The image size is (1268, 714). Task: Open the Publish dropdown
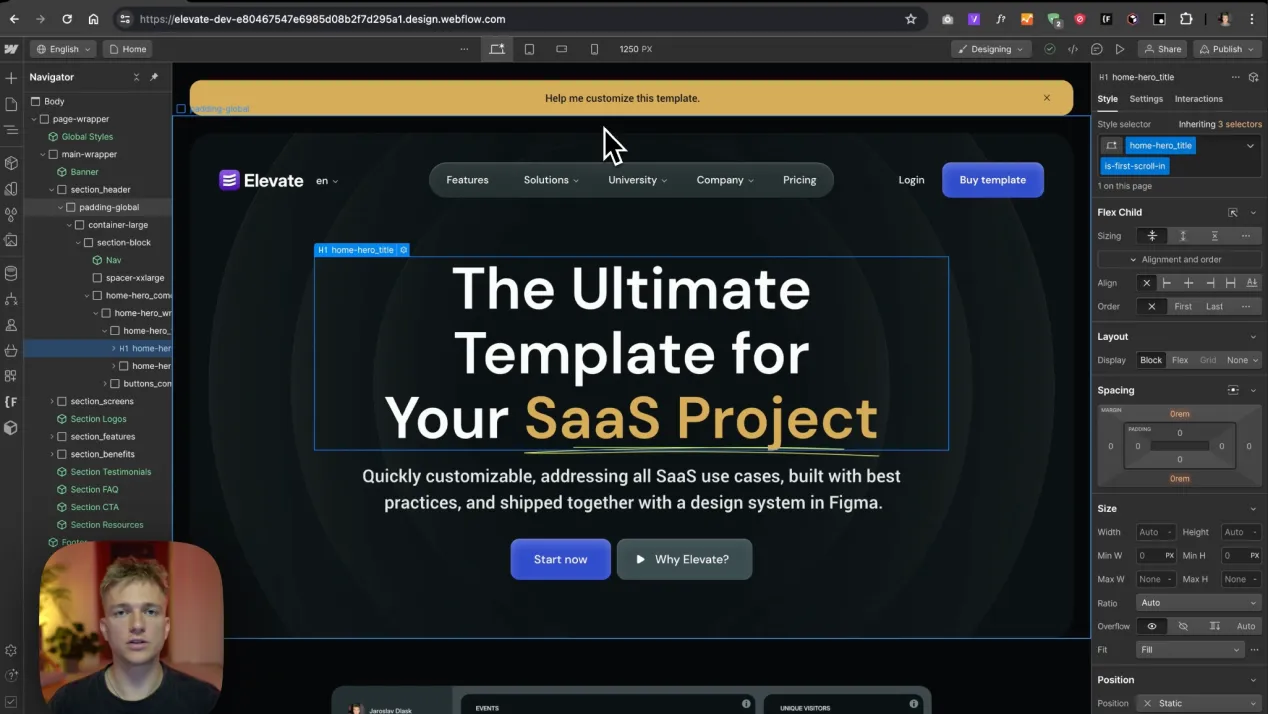point(1226,49)
